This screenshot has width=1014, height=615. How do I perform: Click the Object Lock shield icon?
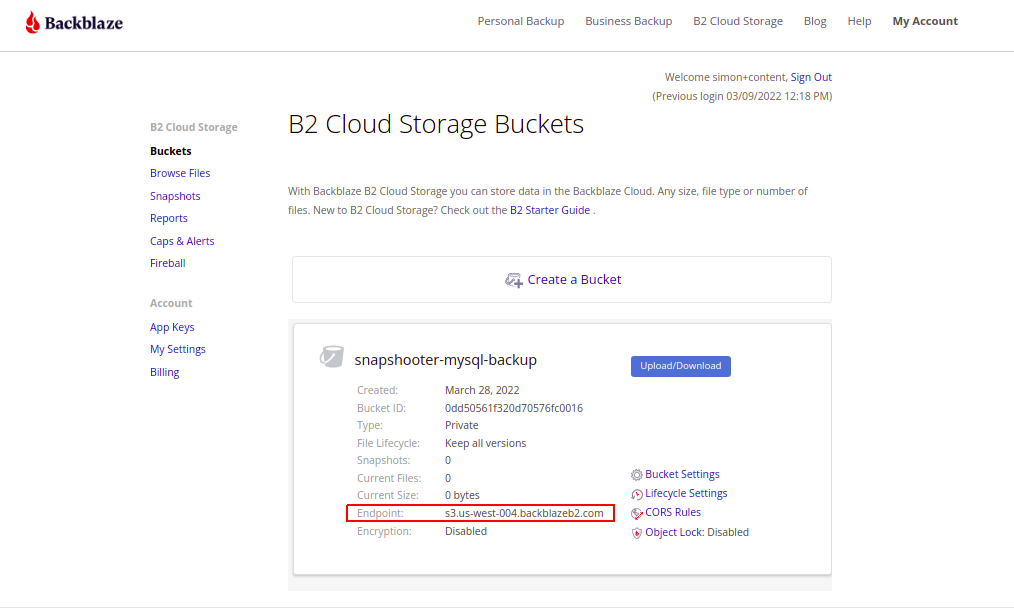tap(637, 533)
